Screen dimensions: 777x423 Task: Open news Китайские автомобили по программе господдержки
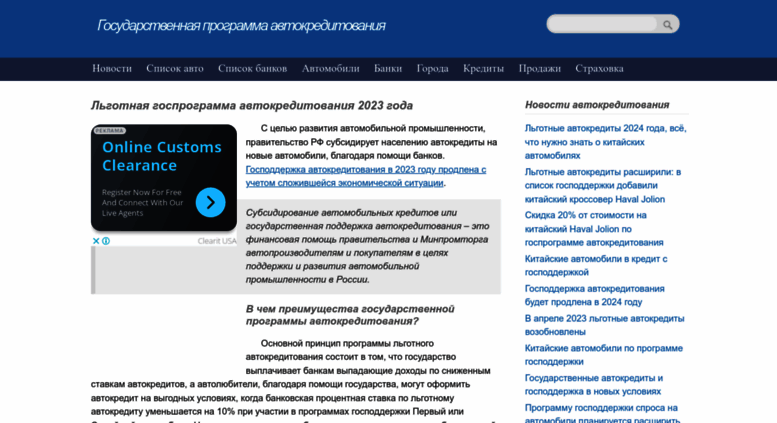(x=604, y=355)
